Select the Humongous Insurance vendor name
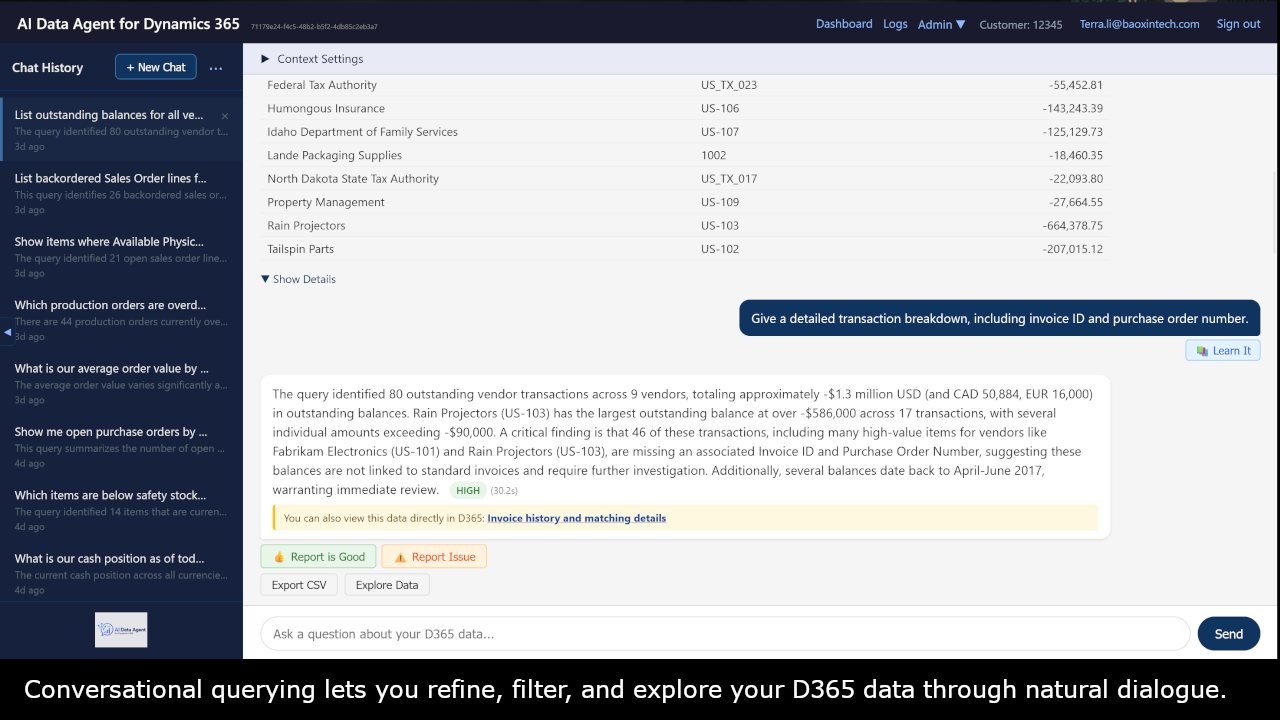Screen dimensions: 1280x720 pyautogui.click(x=326, y=108)
